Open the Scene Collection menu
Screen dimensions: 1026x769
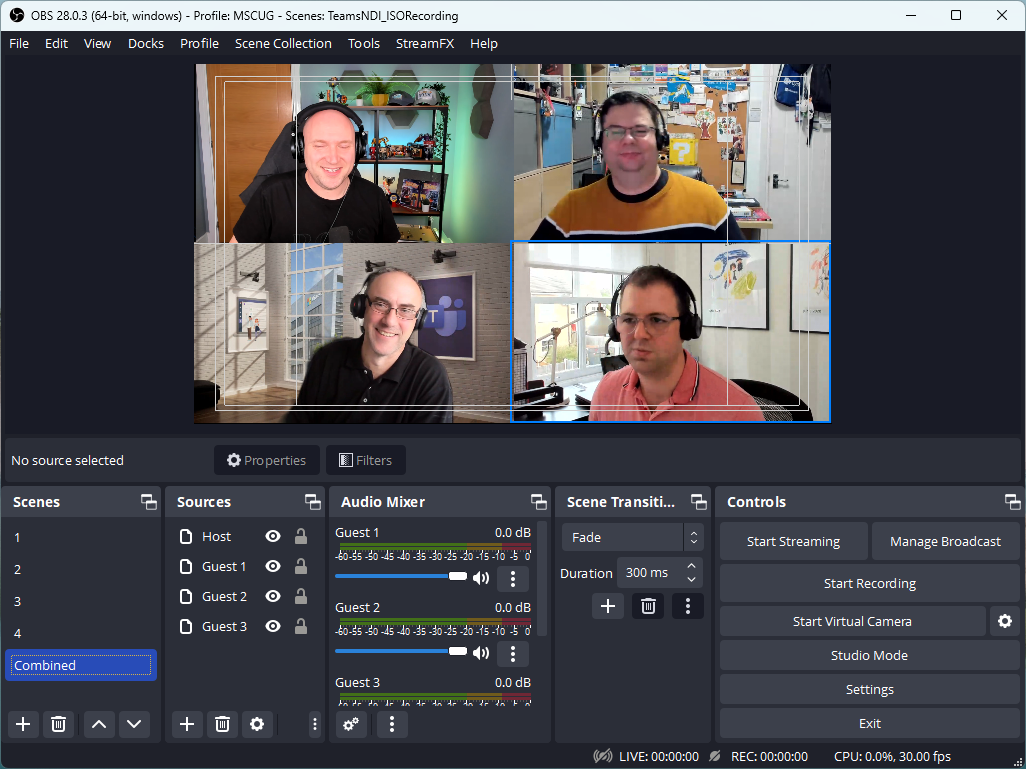283,44
